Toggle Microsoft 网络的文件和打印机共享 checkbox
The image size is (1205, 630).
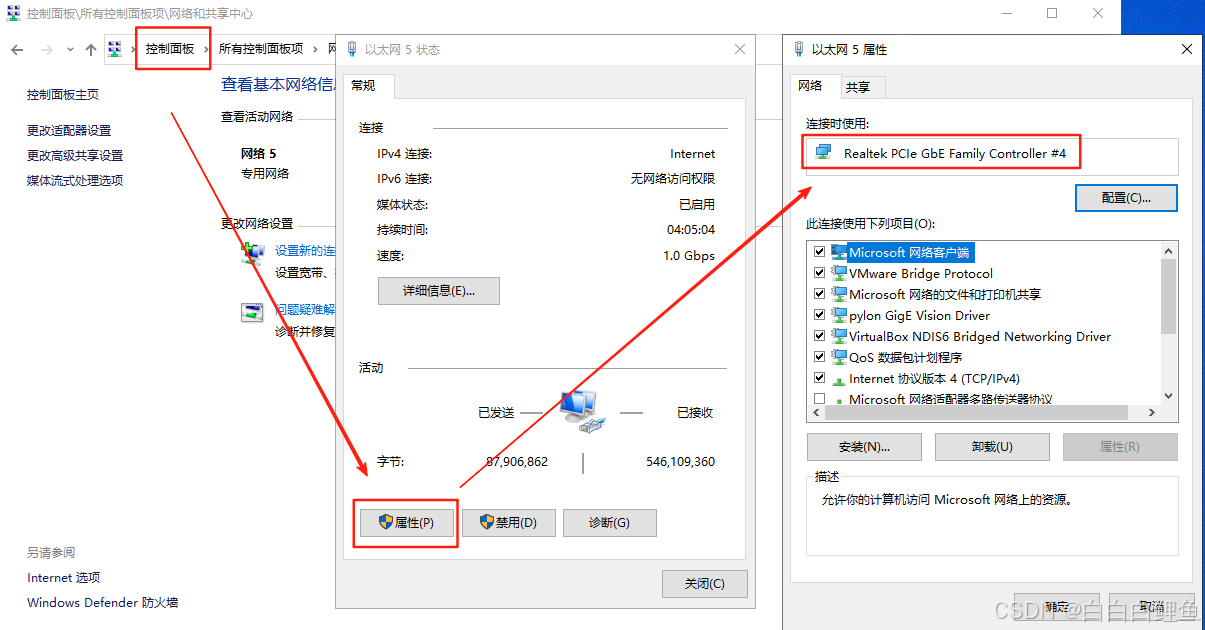point(820,294)
